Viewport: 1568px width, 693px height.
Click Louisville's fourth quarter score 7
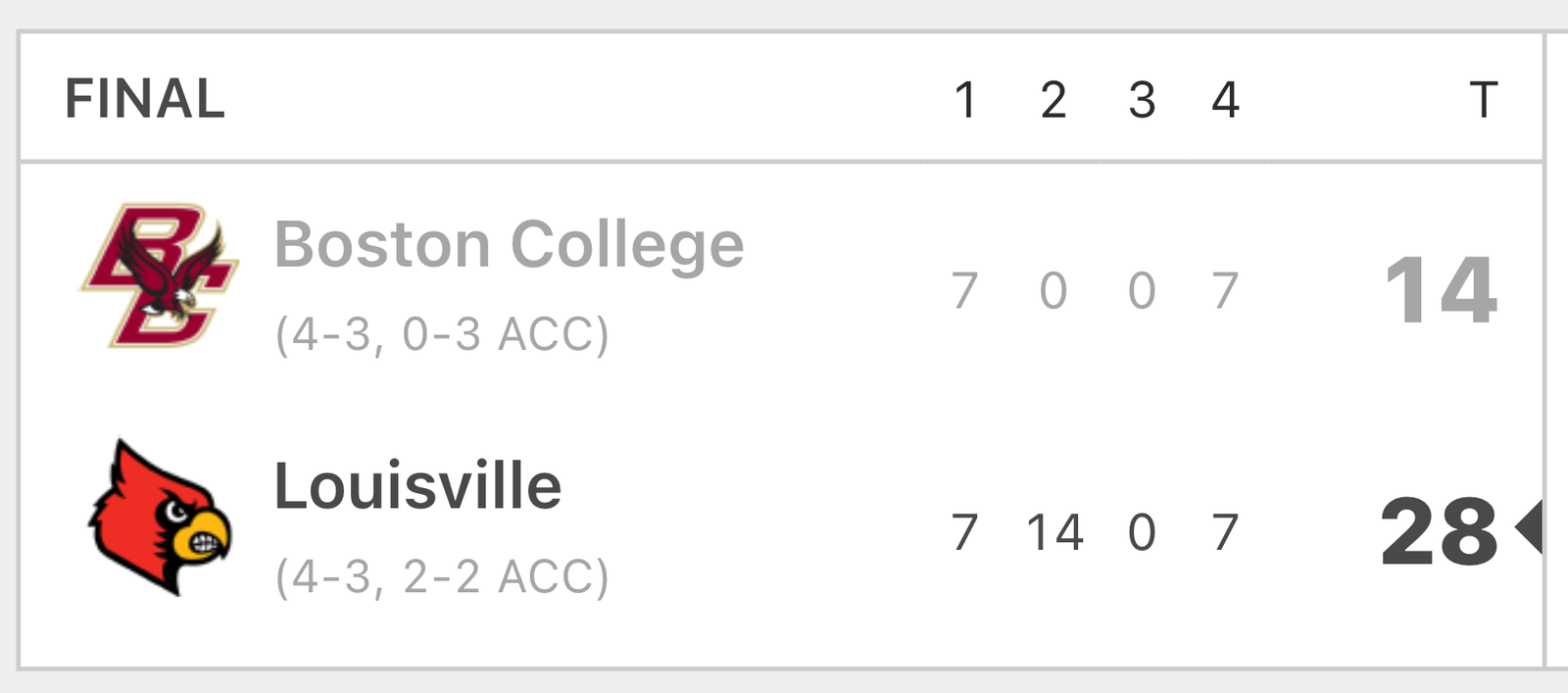click(1226, 533)
